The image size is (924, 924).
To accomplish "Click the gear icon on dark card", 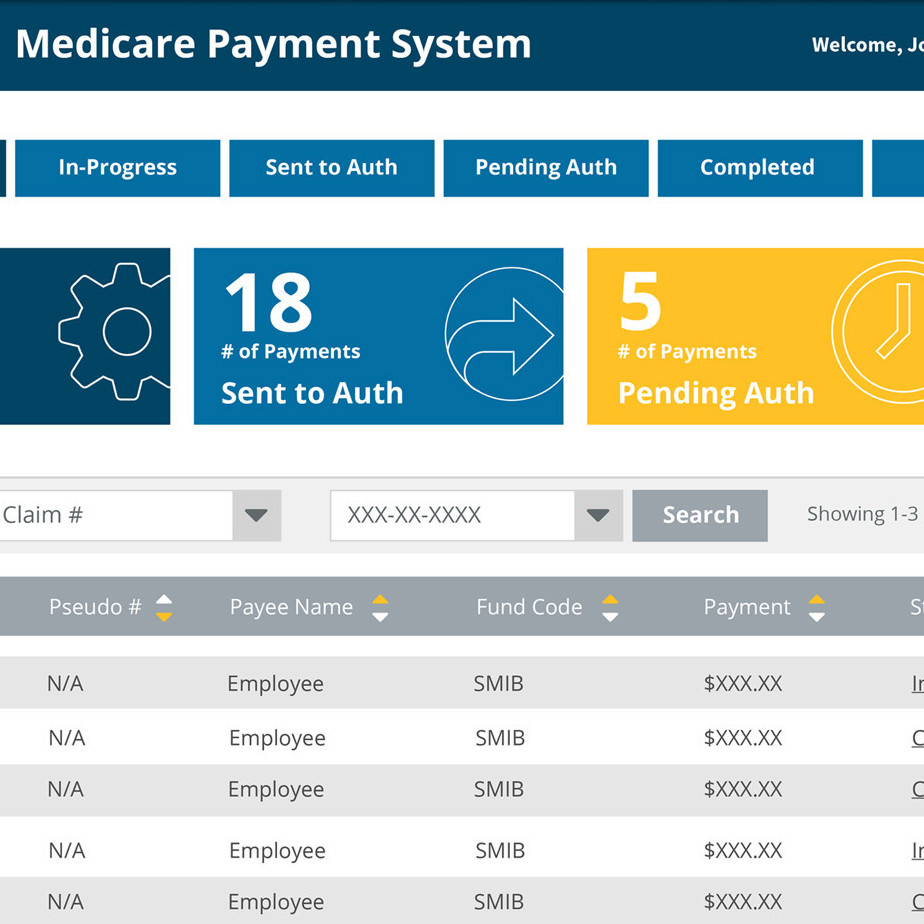I will (x=114, y=331).
